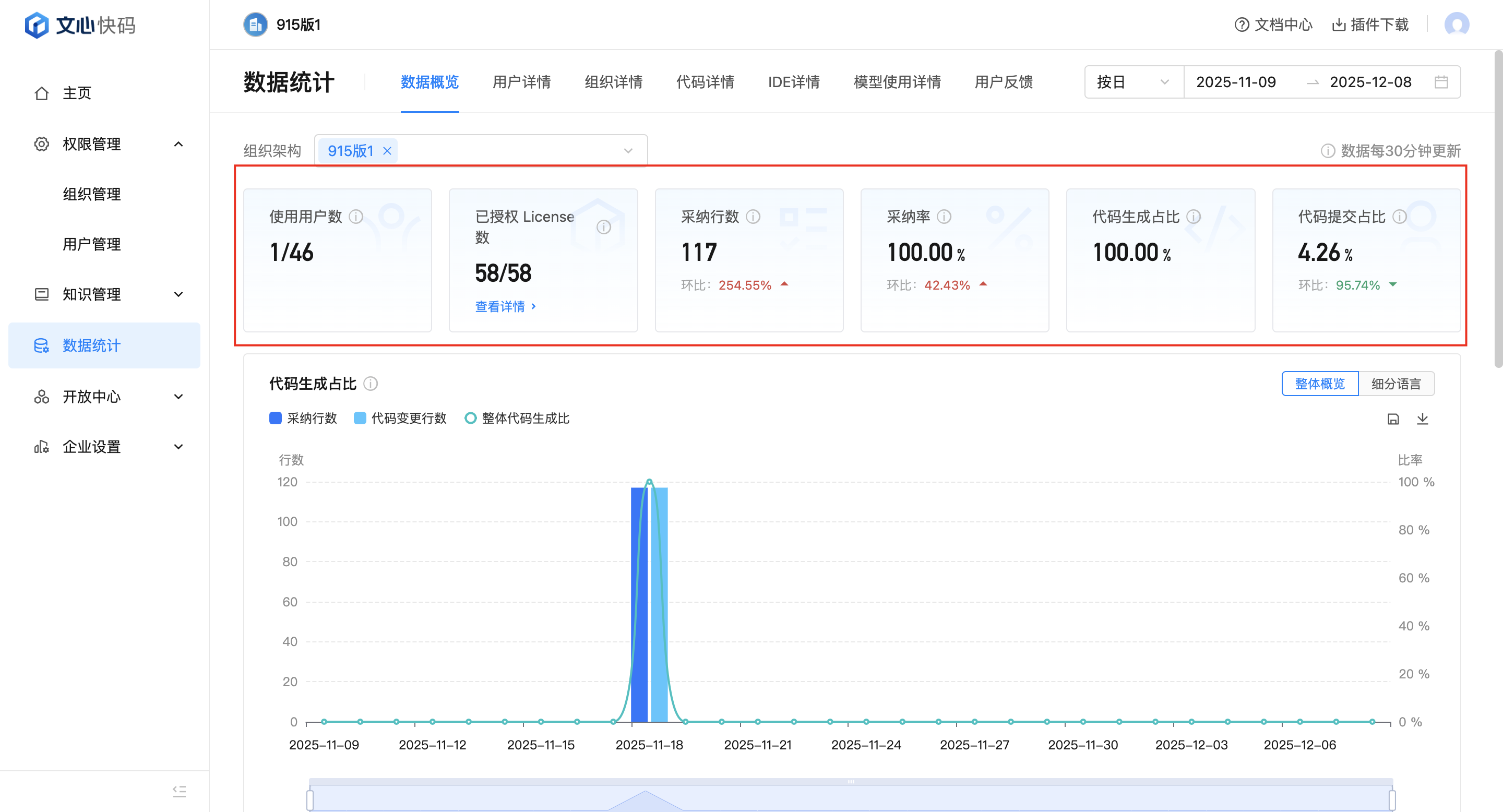This screenshot has height=812, width=1503.
Task: Click the user avatar icon
Action: [1457, 25]
